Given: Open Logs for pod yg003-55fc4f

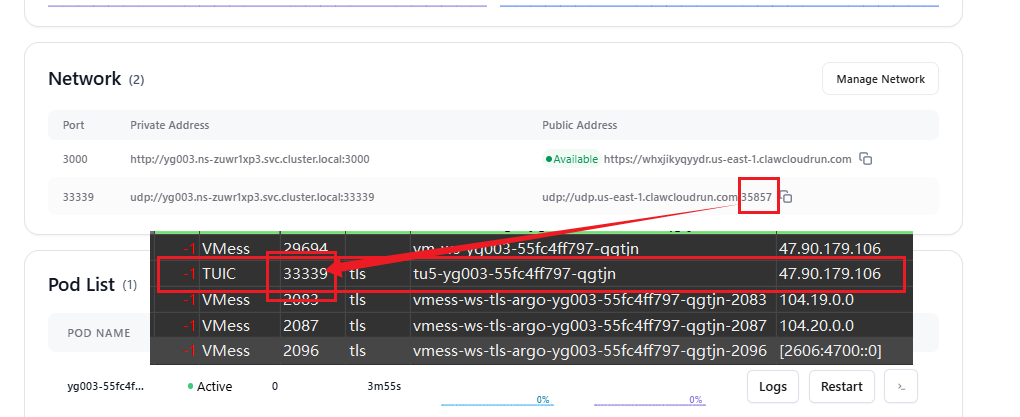Looking at the screenshot, I should [x=773, y=386].
